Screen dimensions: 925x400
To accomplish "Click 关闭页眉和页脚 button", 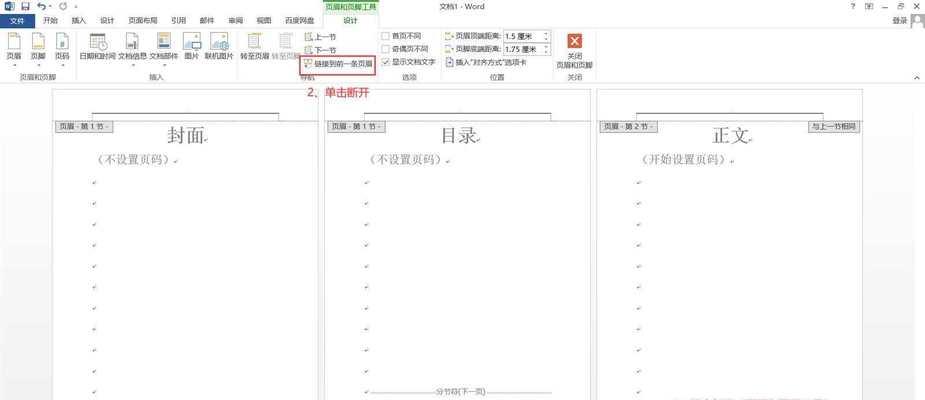I will tap(575, 50).
